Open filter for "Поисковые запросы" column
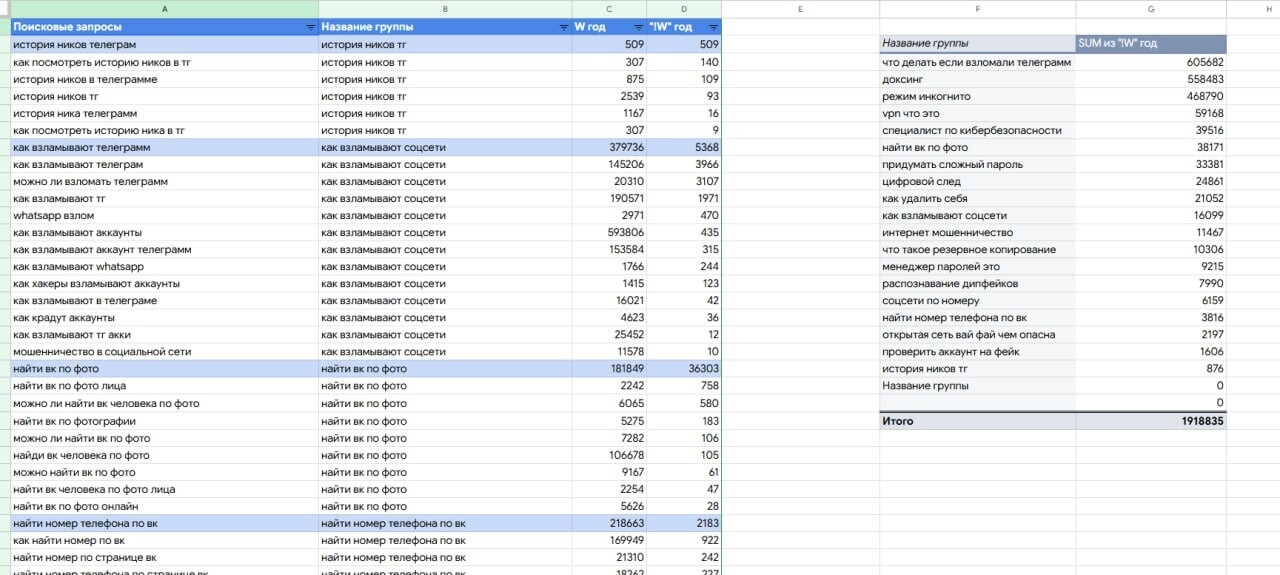Viewport: 1280px width, 575px height. coord(310,28)
